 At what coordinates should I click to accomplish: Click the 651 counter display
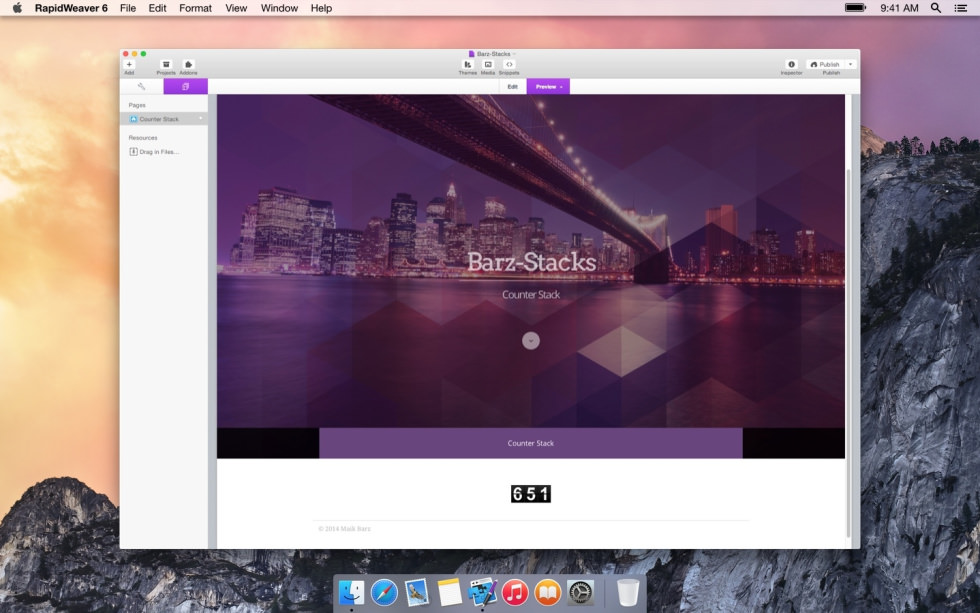pyautogui.click(x=531, y=494)
